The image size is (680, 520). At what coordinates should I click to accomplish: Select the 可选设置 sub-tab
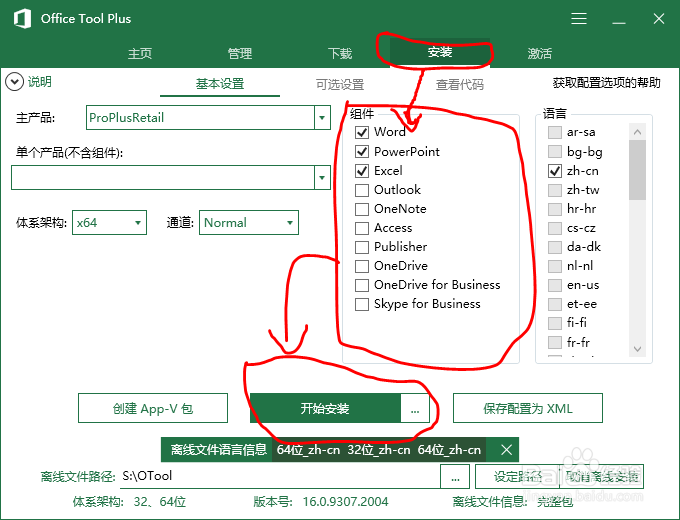[340, 85]
